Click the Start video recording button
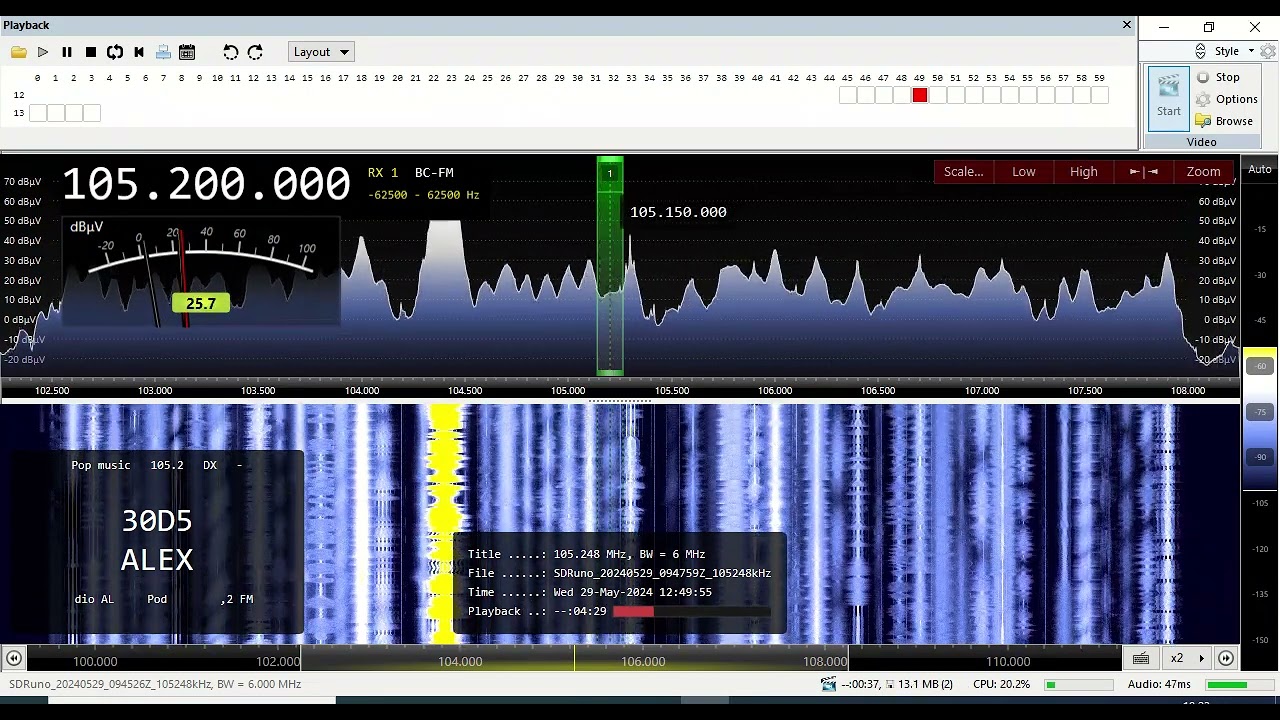Image resolution: width=1280 pixels, height=720 pixels. 1169,98
